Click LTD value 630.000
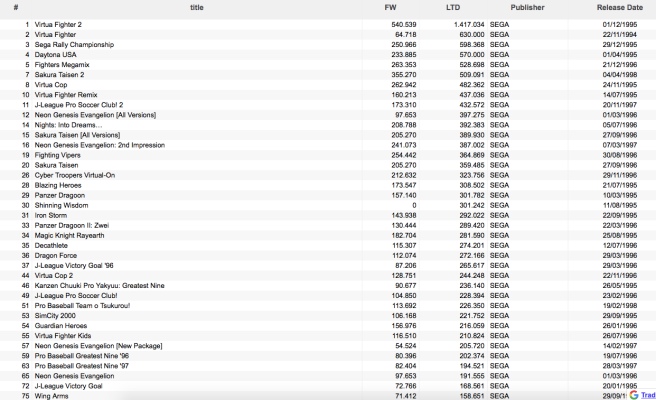The width and height of the screenshot is (656, 400). point(472,35)
